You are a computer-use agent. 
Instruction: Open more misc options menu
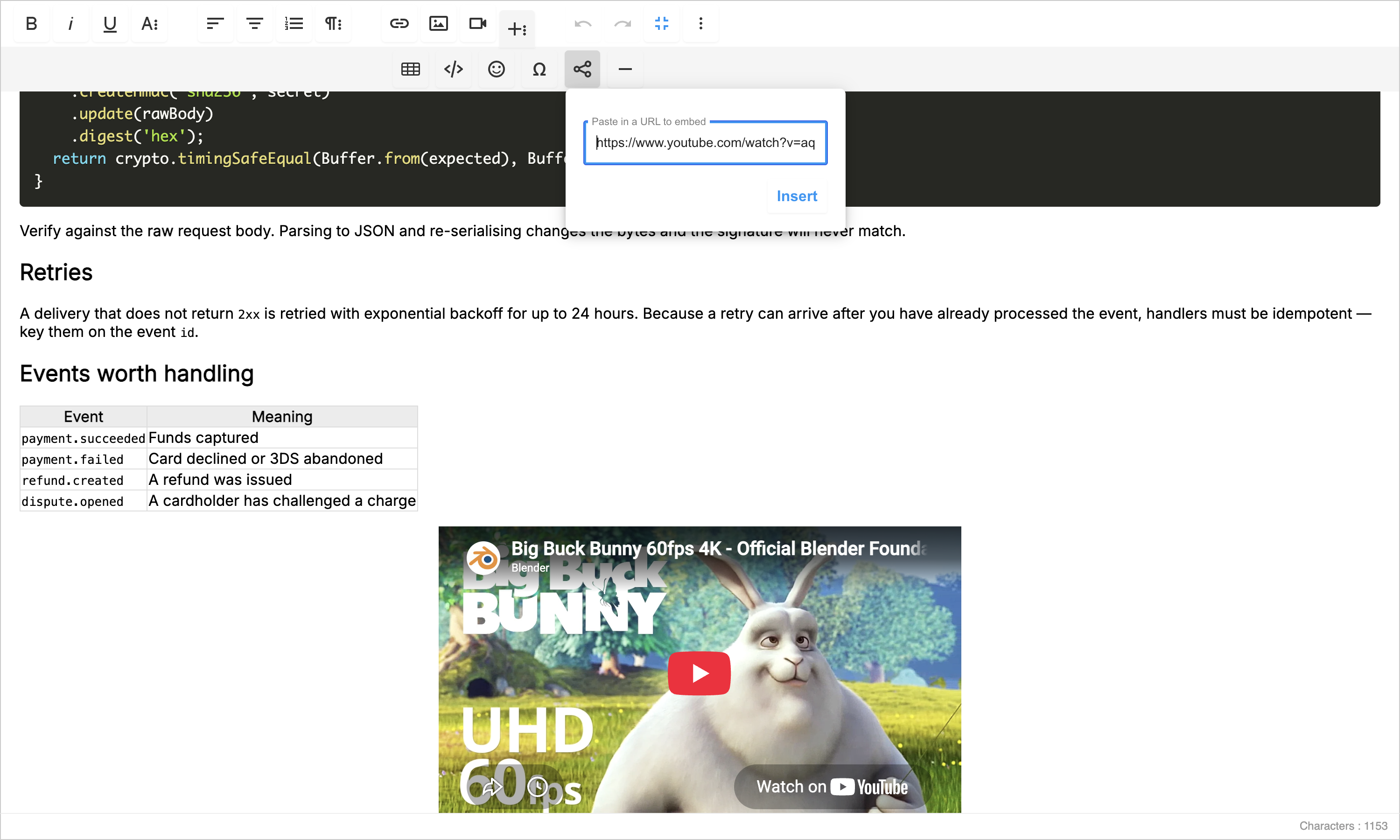(700, 24)
